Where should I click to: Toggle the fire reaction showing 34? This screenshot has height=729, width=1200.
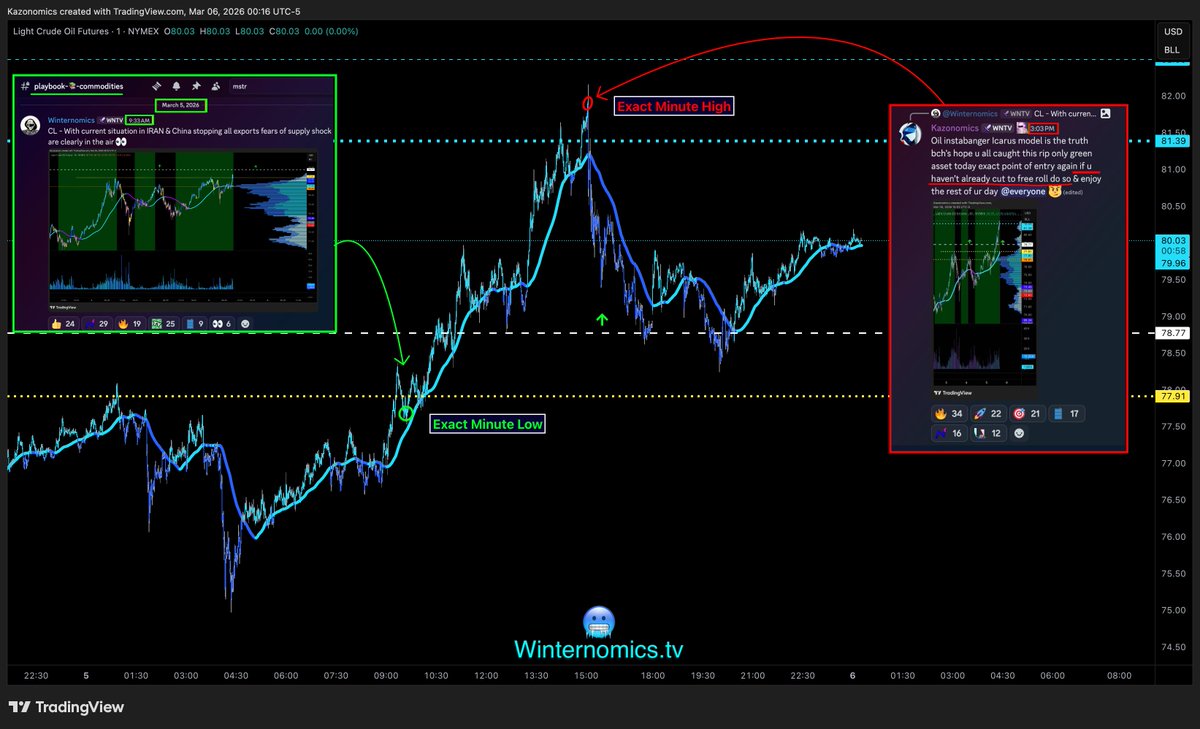point(948,413)
